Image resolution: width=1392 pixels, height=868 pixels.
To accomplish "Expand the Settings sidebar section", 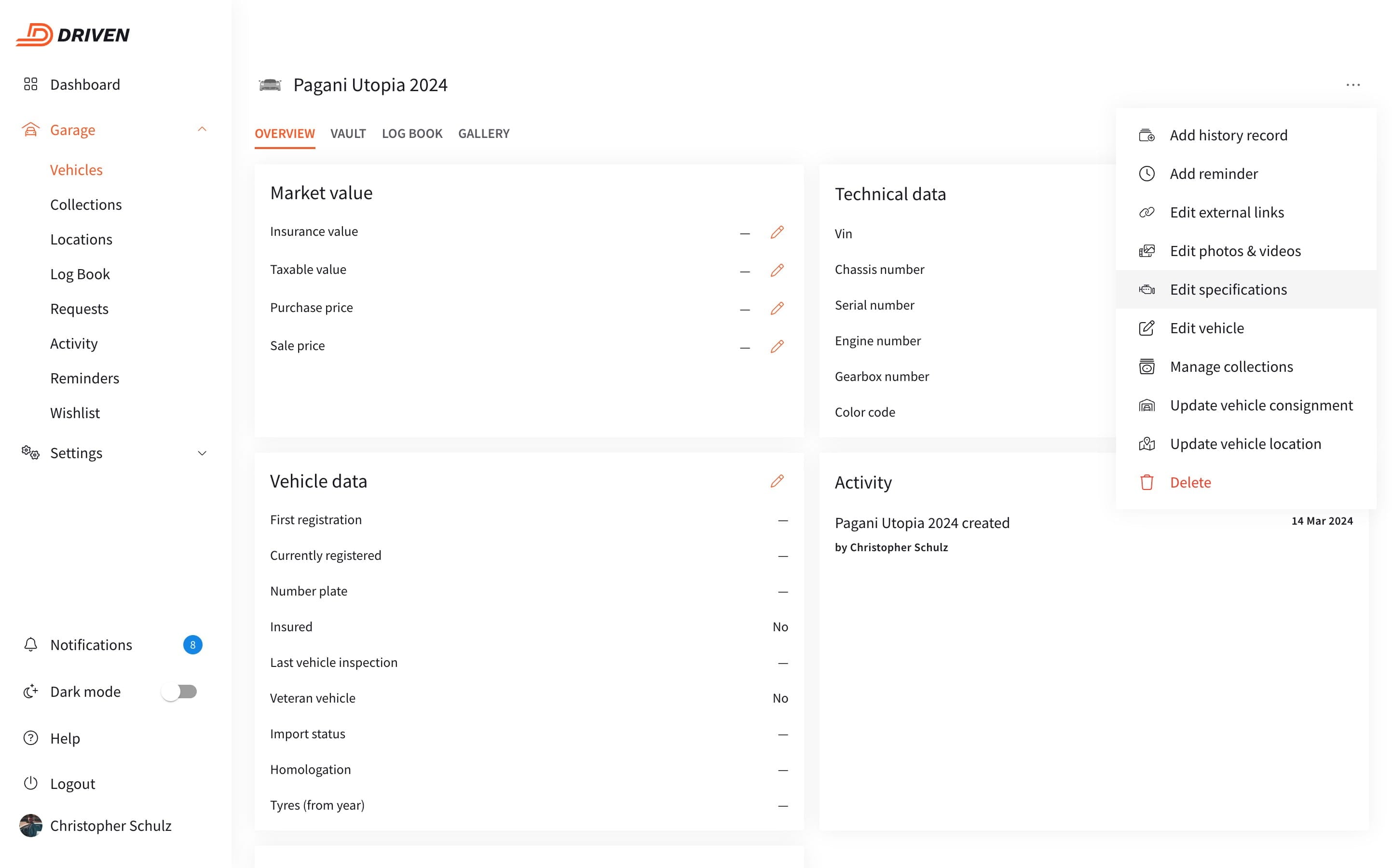I will click(x=202, y=453).
